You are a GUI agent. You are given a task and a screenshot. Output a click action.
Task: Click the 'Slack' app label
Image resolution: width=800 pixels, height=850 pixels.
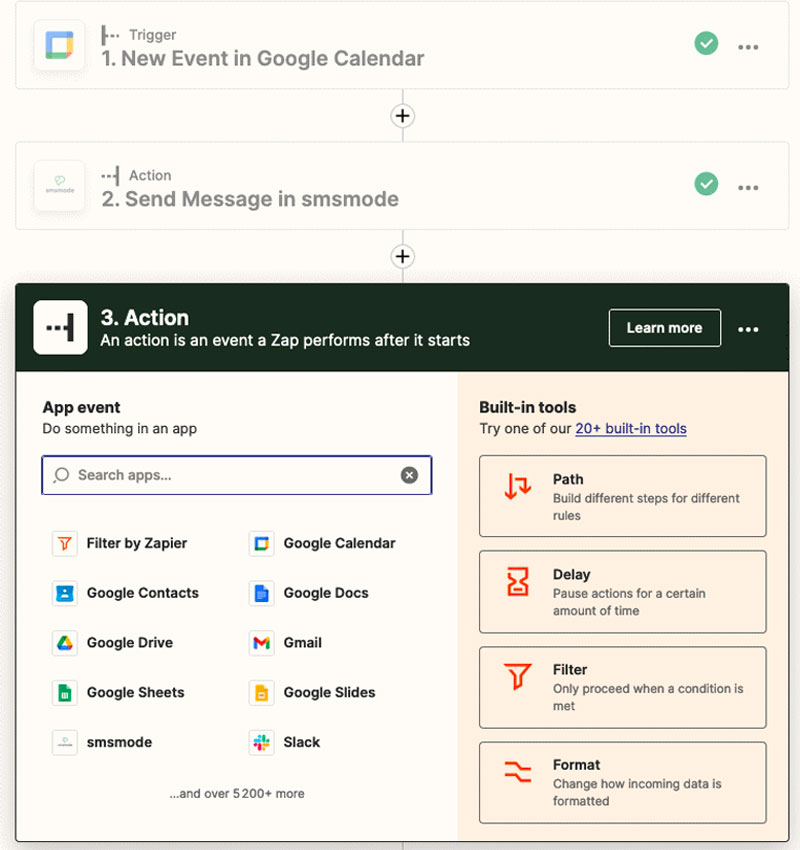point(301,743)
